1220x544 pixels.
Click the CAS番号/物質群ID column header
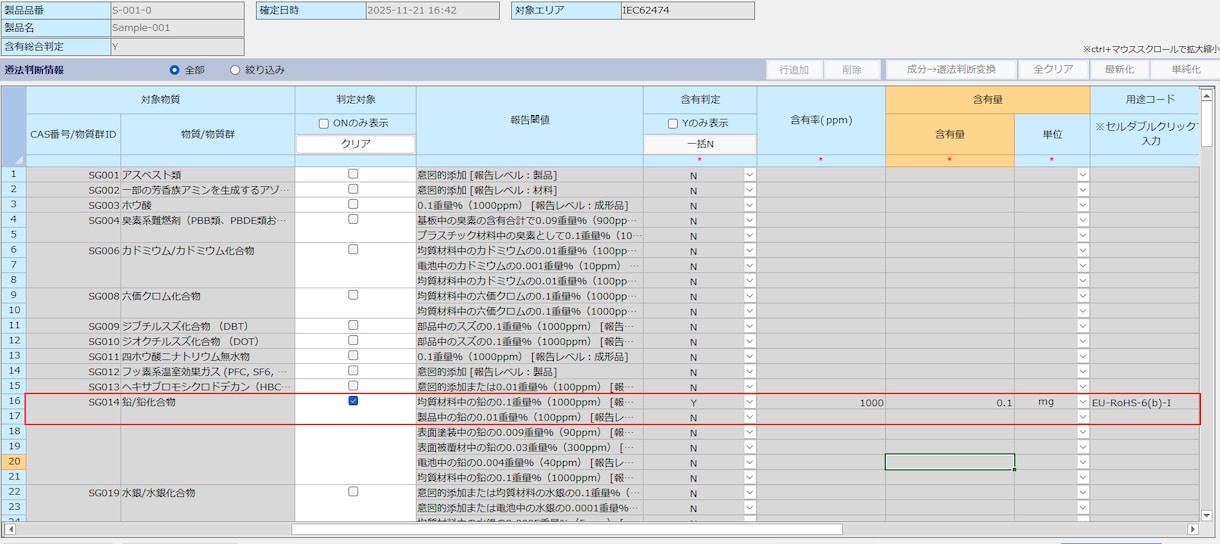(x=73, y=134)
